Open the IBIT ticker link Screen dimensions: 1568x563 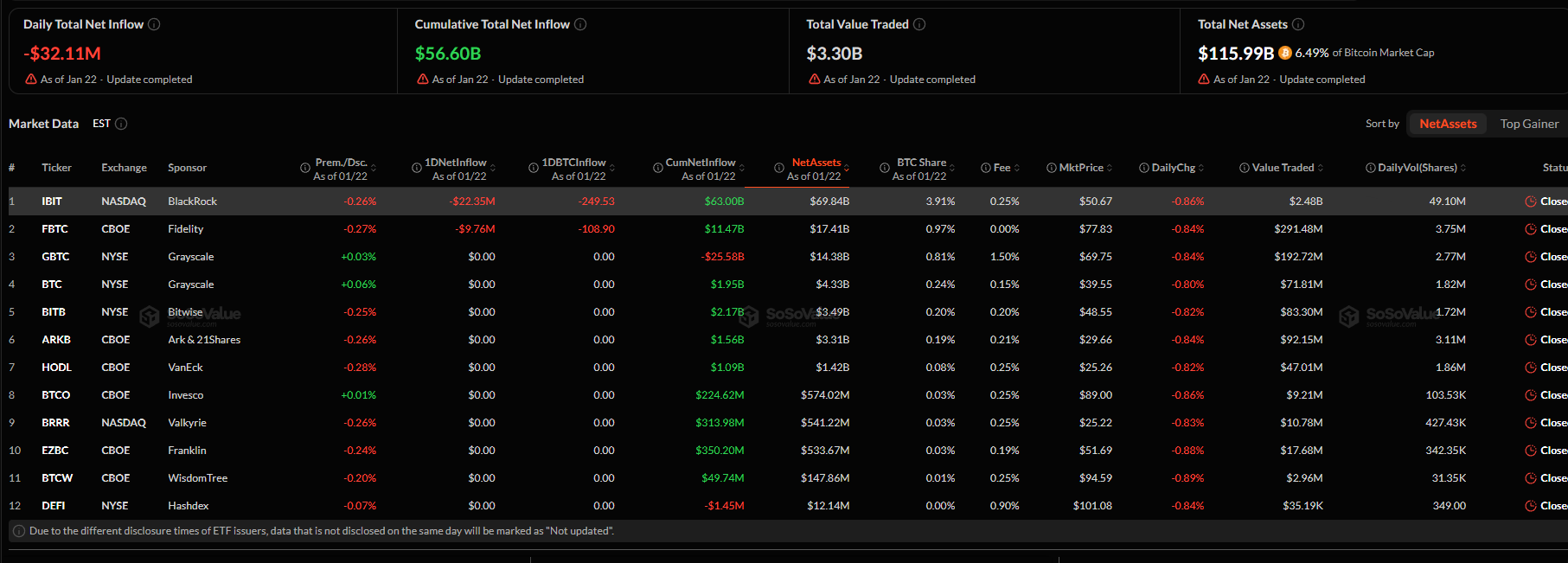[52, 202]
